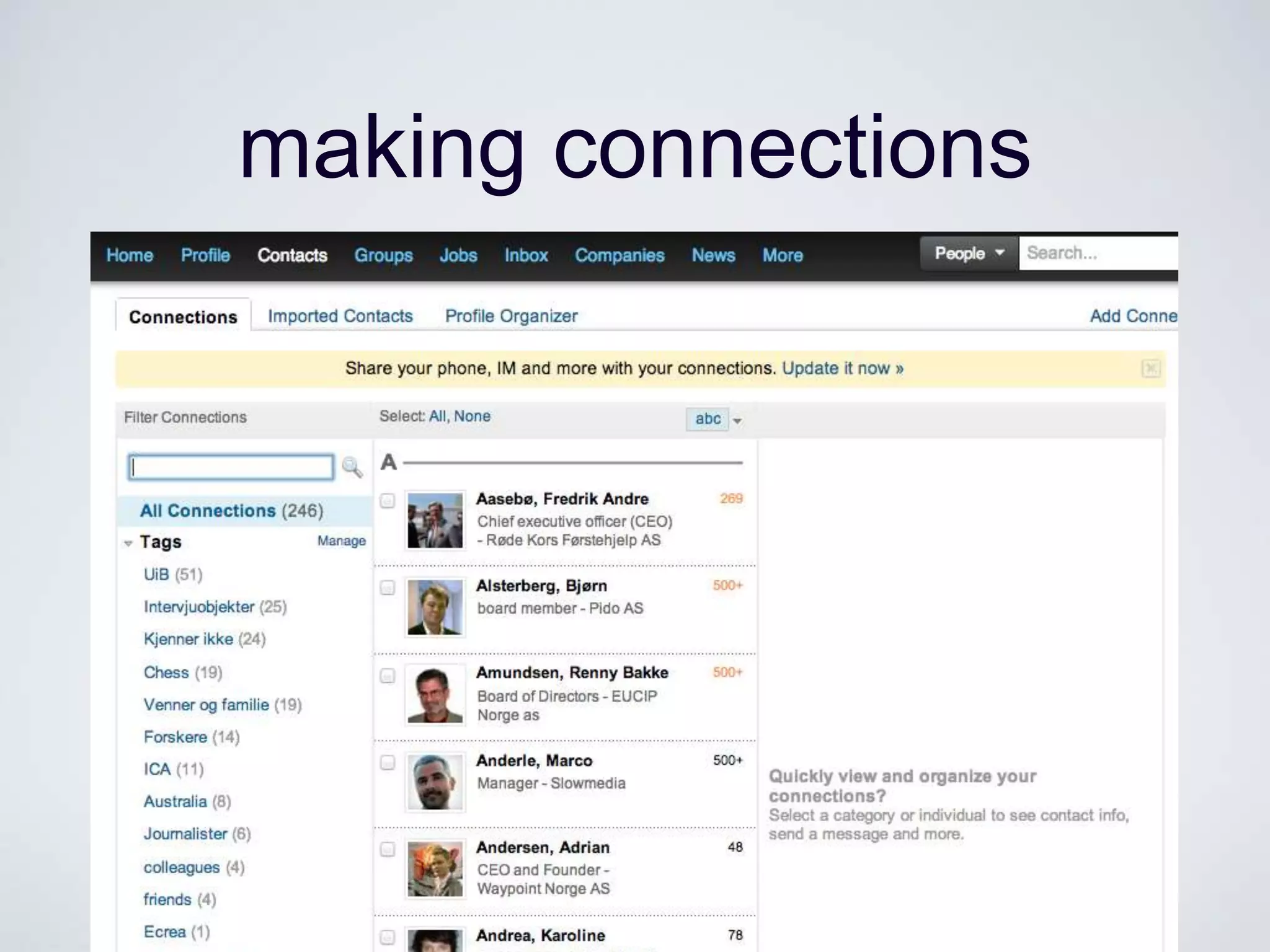Click connection count 48 for Andersen
The height and width of the screenshot is (952, 1270).
tap(735, 847)
